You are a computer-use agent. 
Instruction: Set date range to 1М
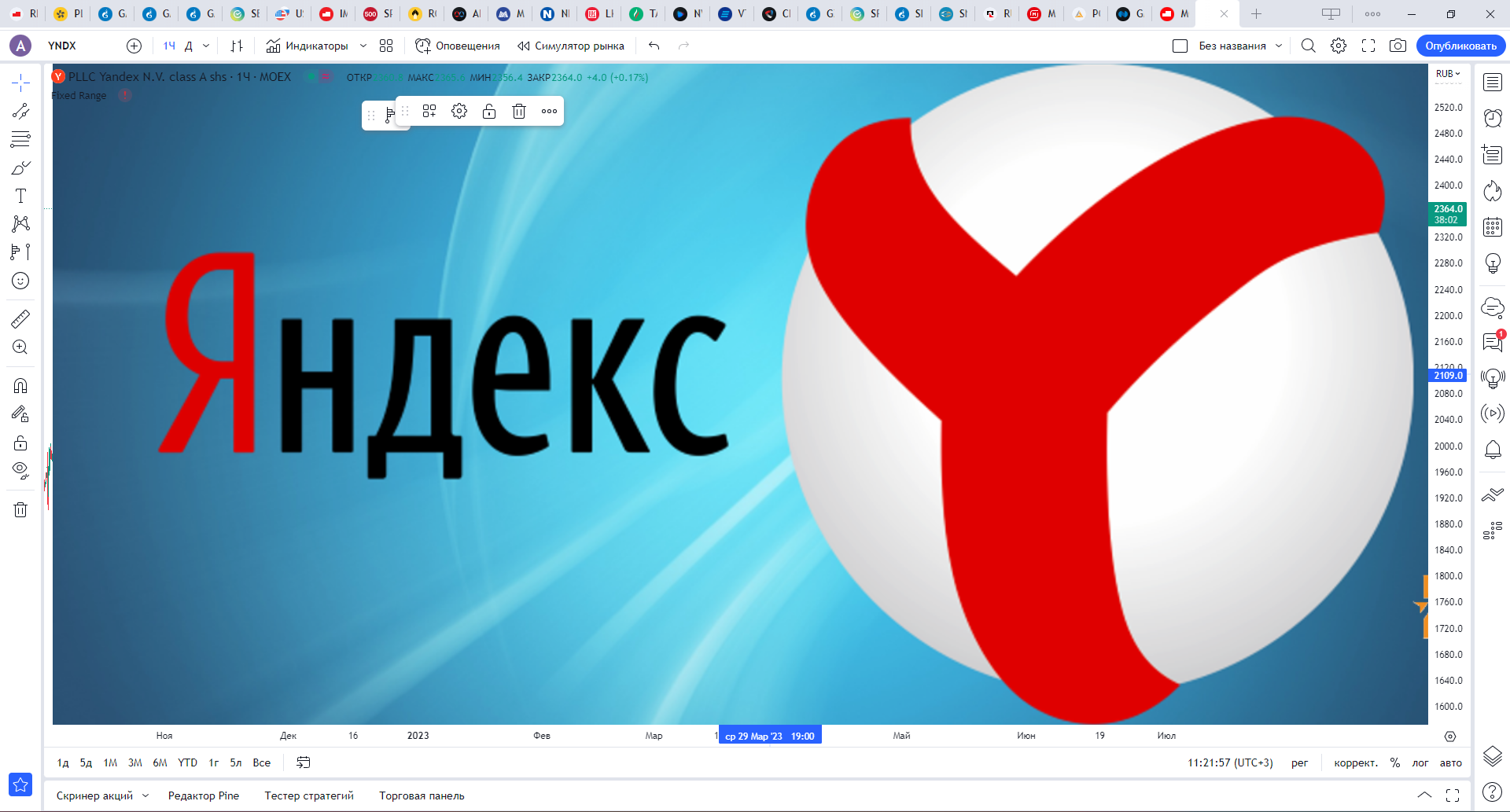[110, 762]
